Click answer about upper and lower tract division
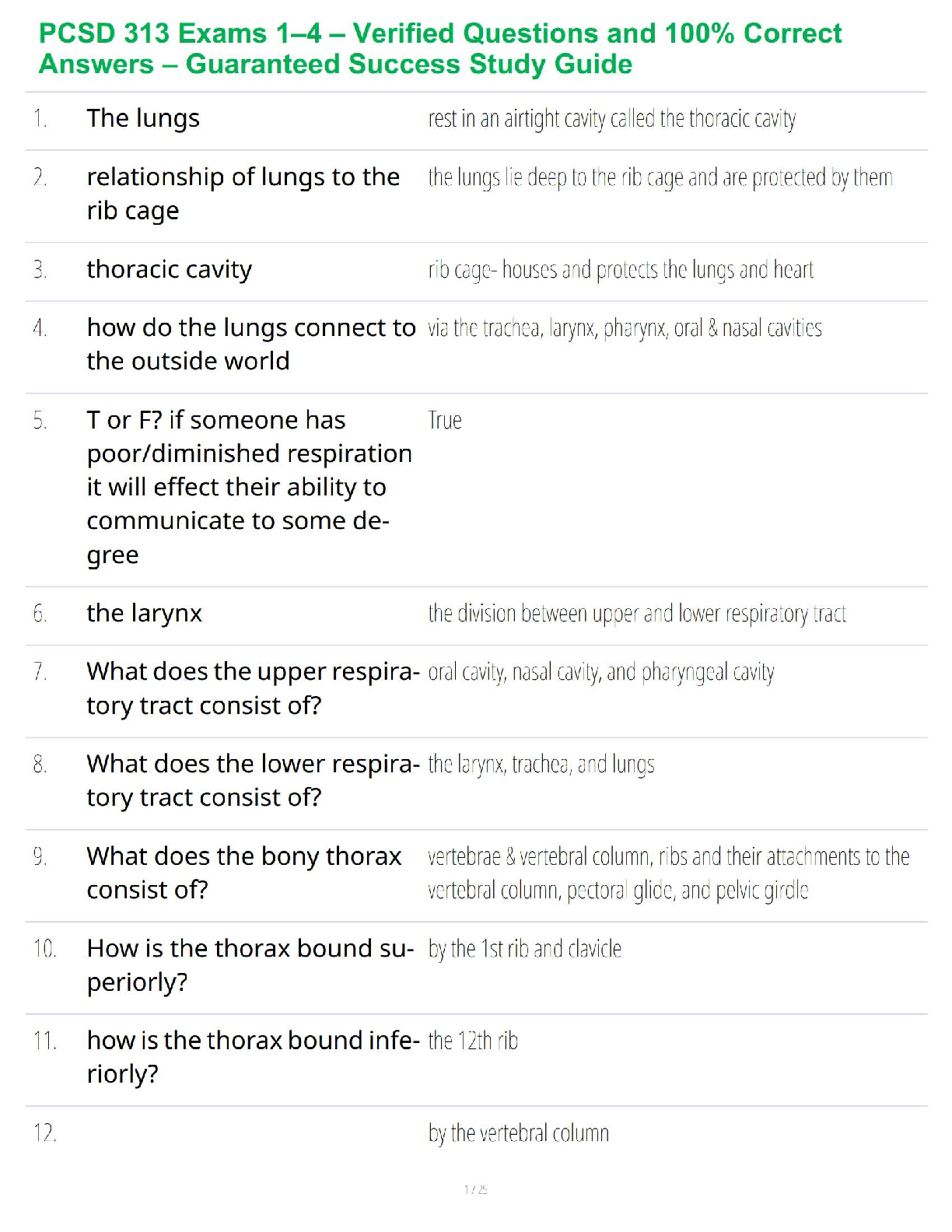Screen dimensions: 952x1232 click(x=636, y=614)
